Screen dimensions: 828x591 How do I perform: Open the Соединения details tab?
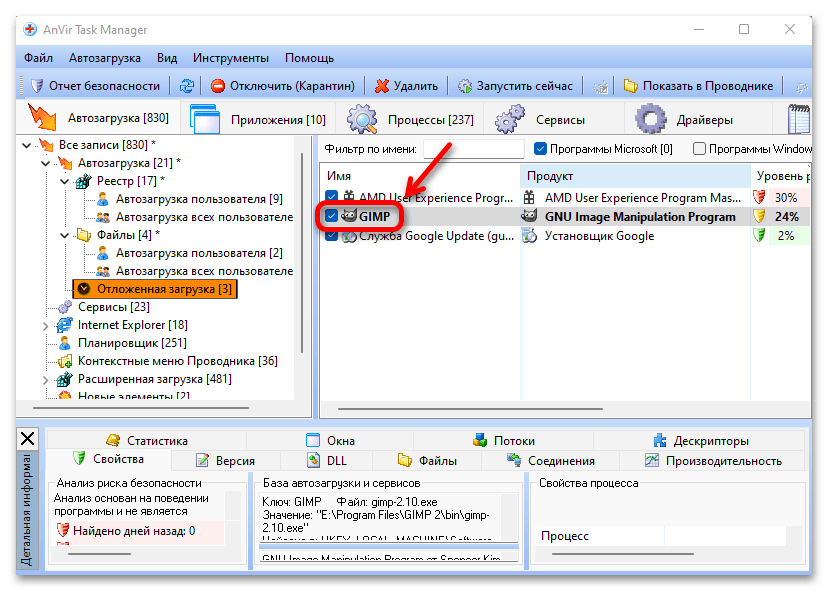(x=551, y=461)
